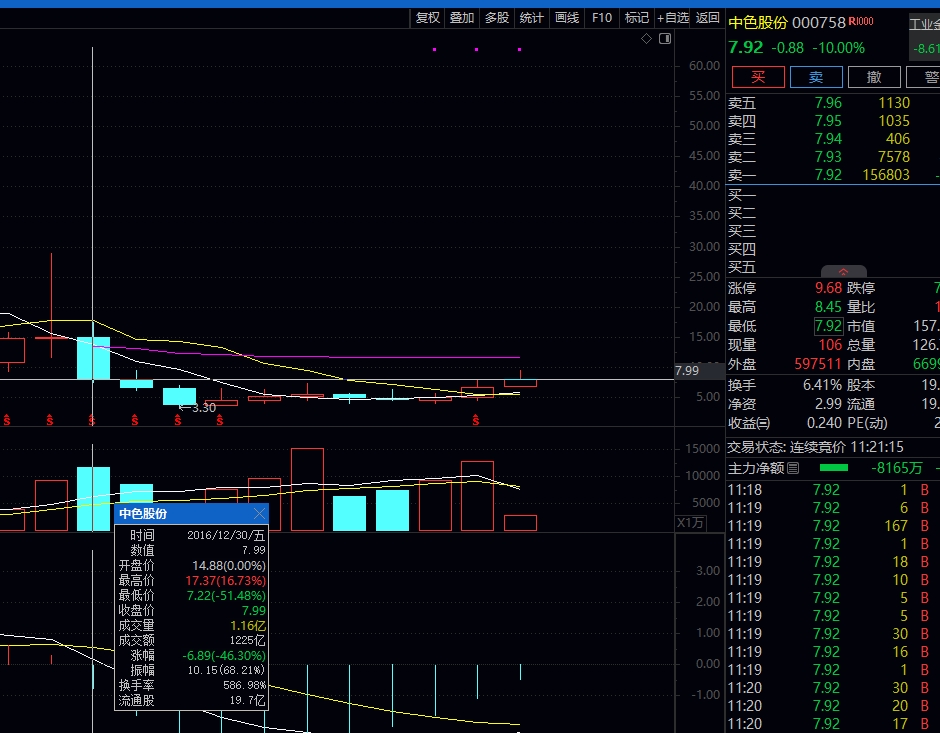Click the 最低价 7.22 row in popup
This screenshot has height=733, width=940.
(x=192, y=595)
